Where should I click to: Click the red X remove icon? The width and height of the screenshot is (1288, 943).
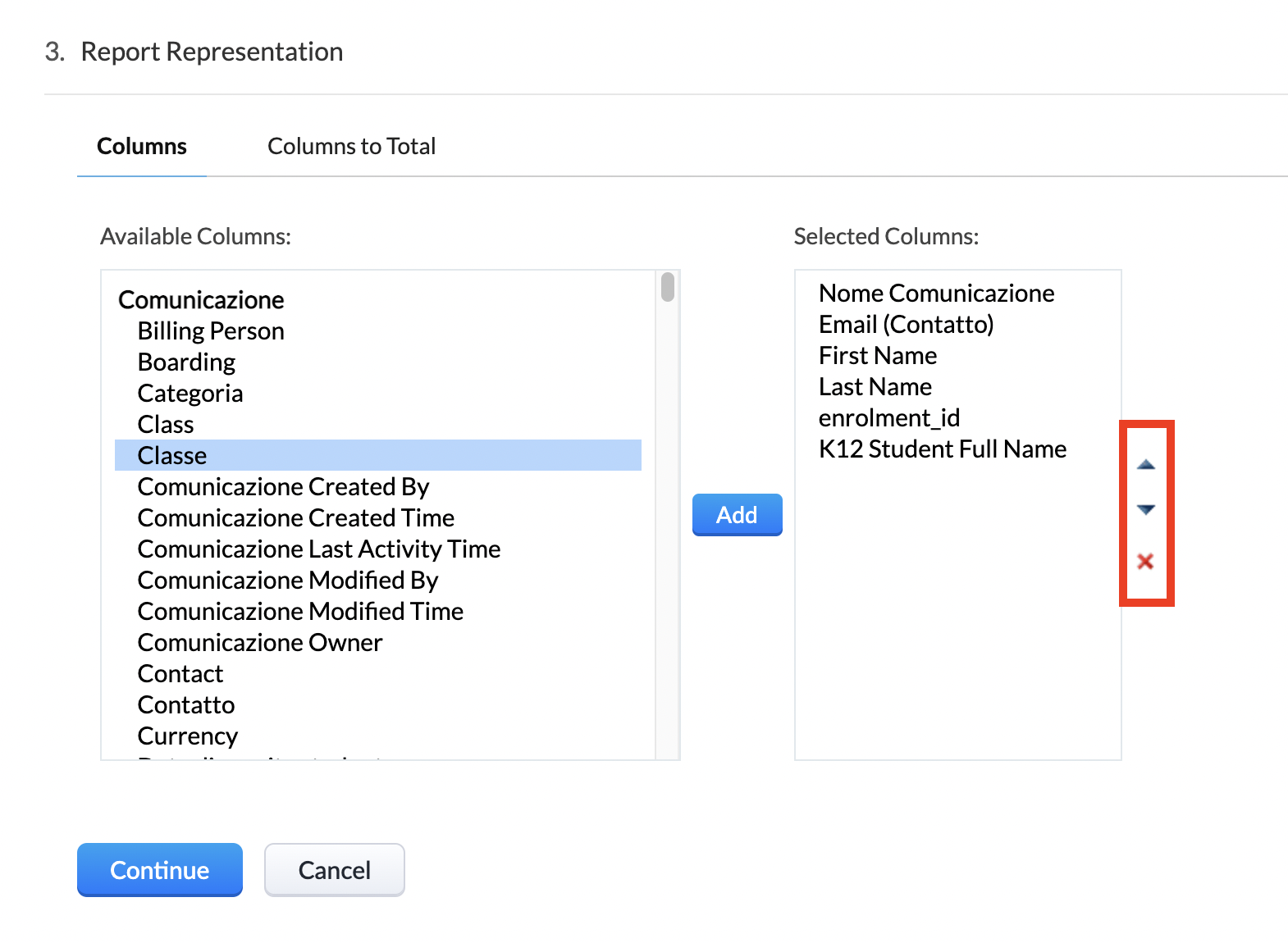point(1145,562)
